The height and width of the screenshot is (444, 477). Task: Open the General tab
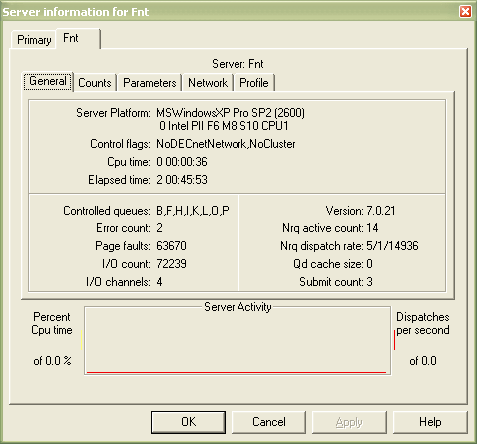coord(48,81)
